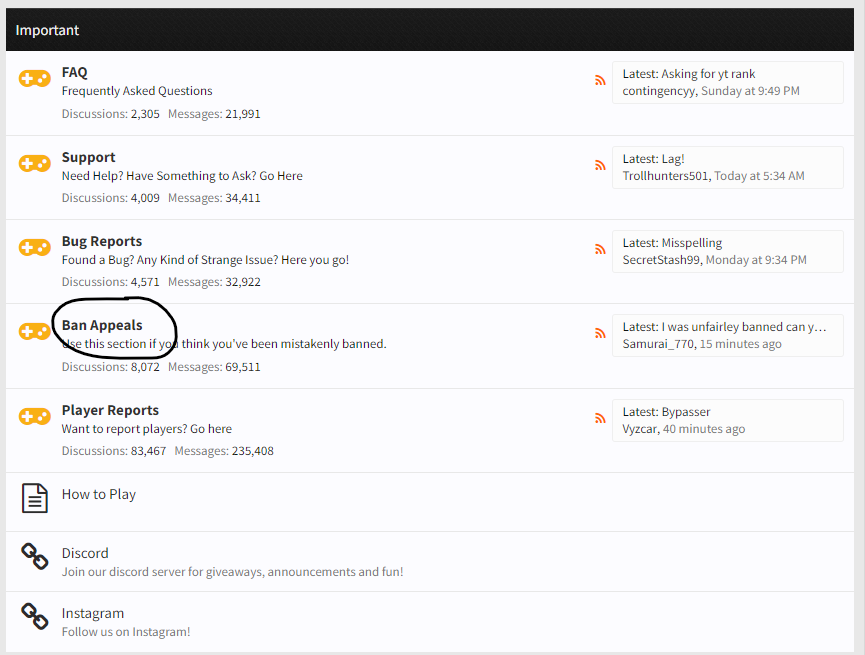The image size is (865, 655).
Task: Click the Player Reports gamepad icon
Action: pyautogui.click(x=35, y=416)
